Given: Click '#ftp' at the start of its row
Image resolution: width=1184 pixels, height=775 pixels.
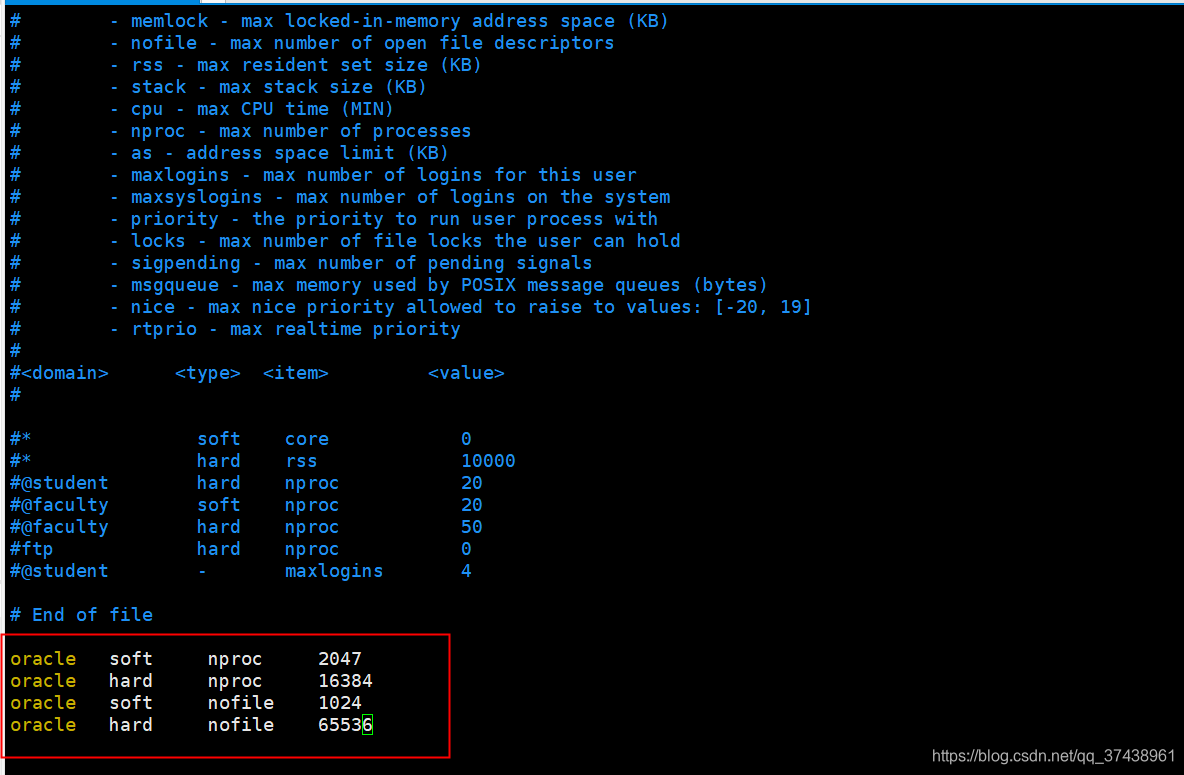Looking at the screenshot, I should [32, 548].
